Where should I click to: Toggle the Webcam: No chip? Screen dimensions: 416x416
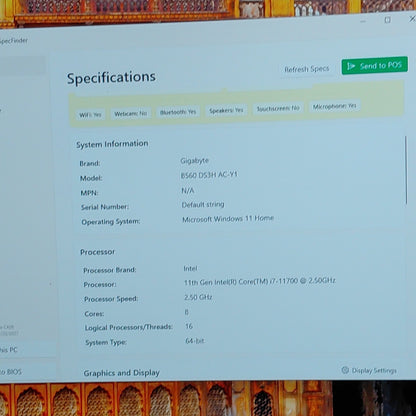pos(131,114)
